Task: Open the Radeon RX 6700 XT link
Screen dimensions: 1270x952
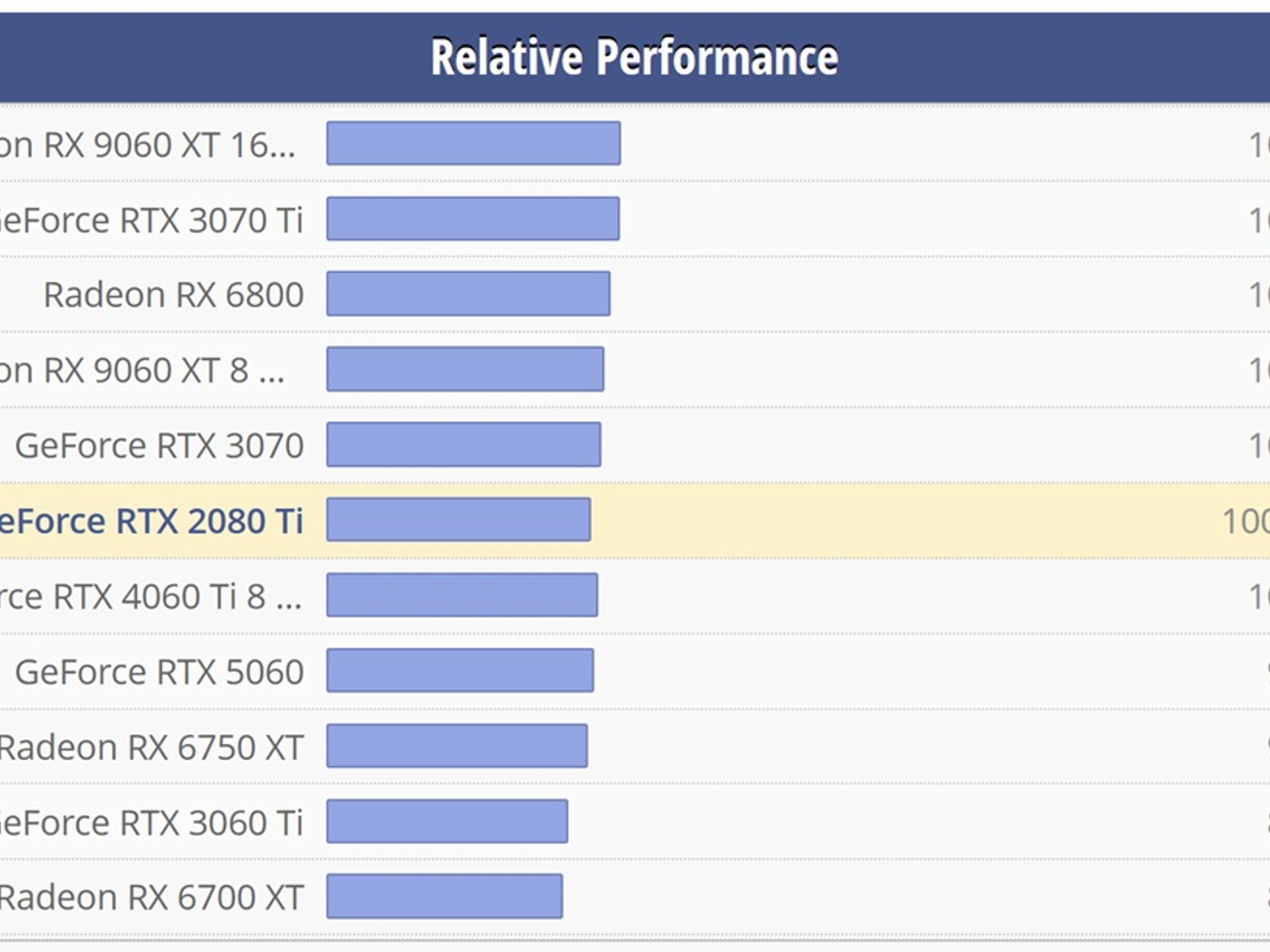Action: (x=151, y=897)
